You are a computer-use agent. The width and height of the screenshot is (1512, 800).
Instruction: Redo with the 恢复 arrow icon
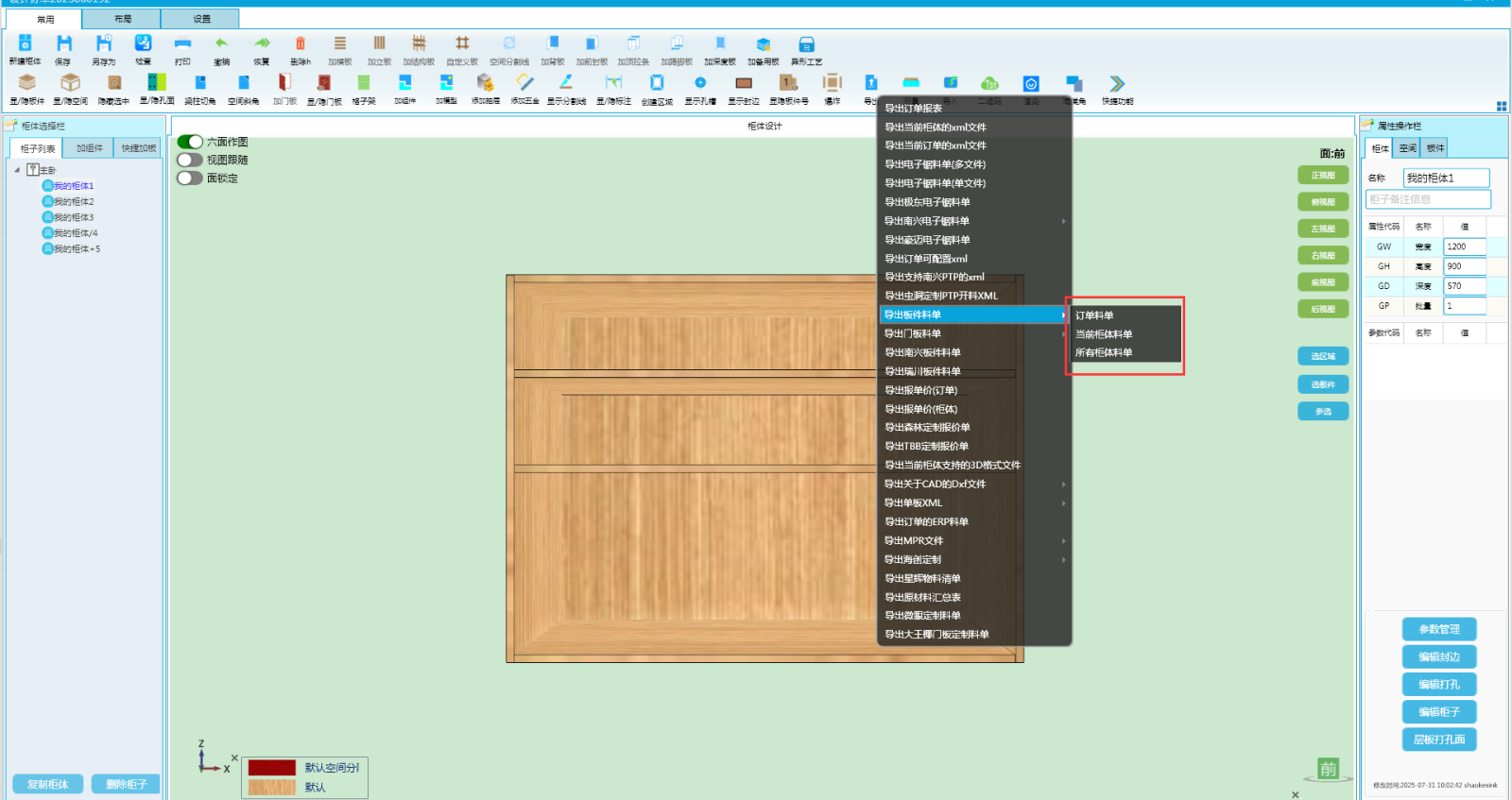tap(262, 43)
